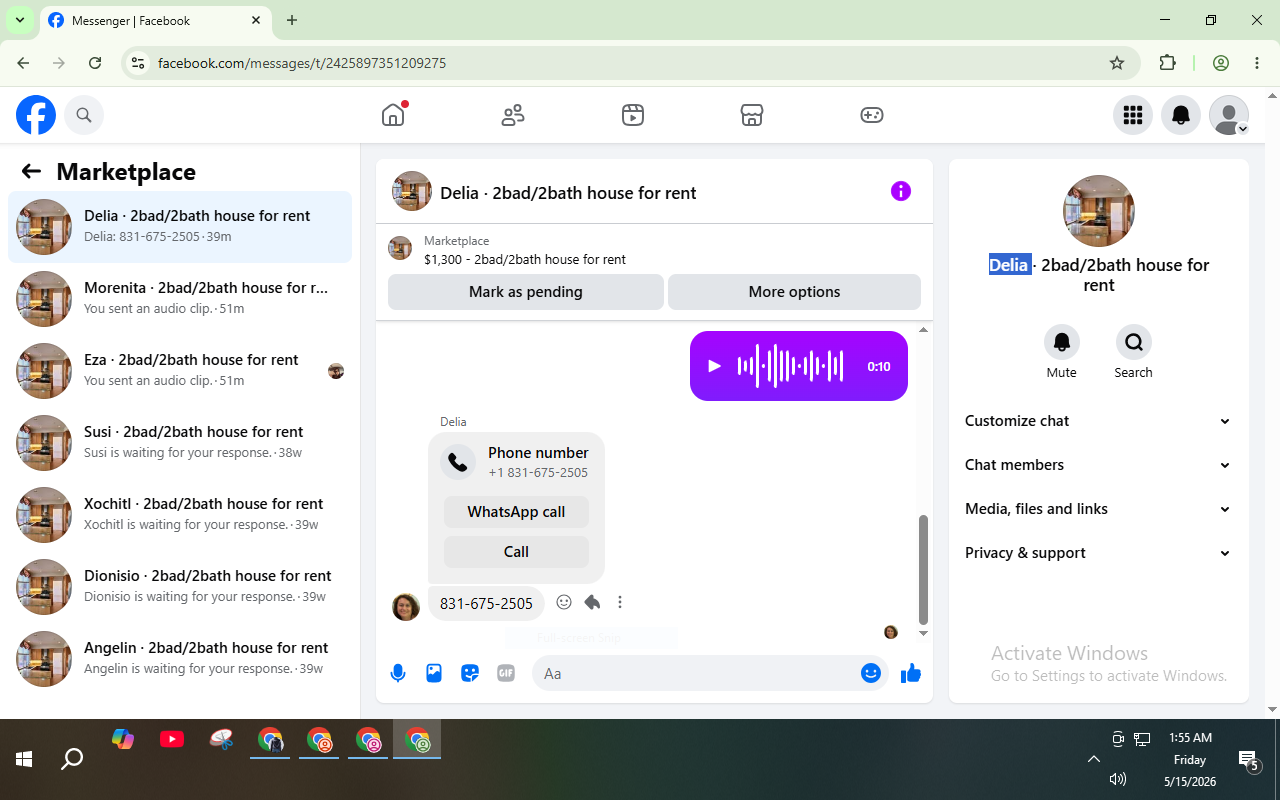Viewport: 1280px width, 800px height.
Task: Bookmark this page with star icon
Action: pos(1117,63)
